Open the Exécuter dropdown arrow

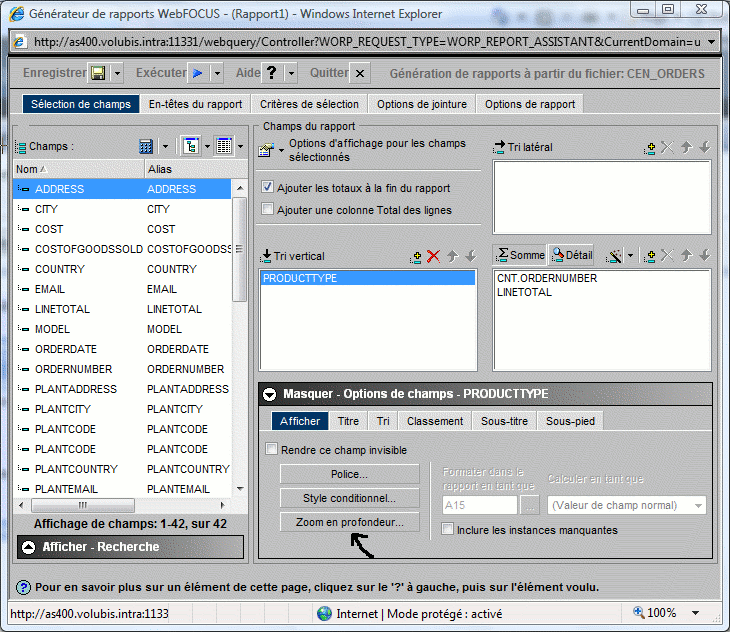pyautogui.click(x=217, y=74)
